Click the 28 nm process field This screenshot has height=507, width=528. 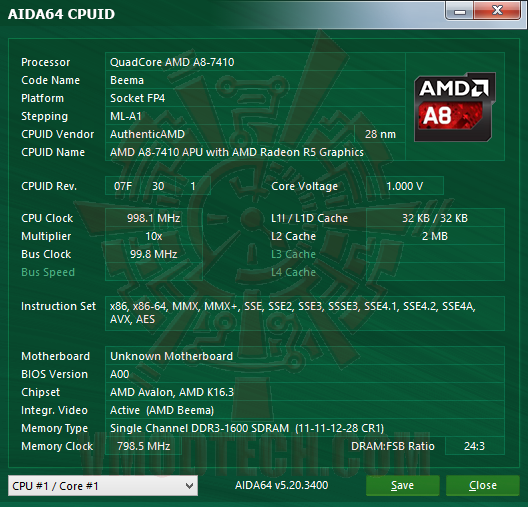click(x=380, y=134)
